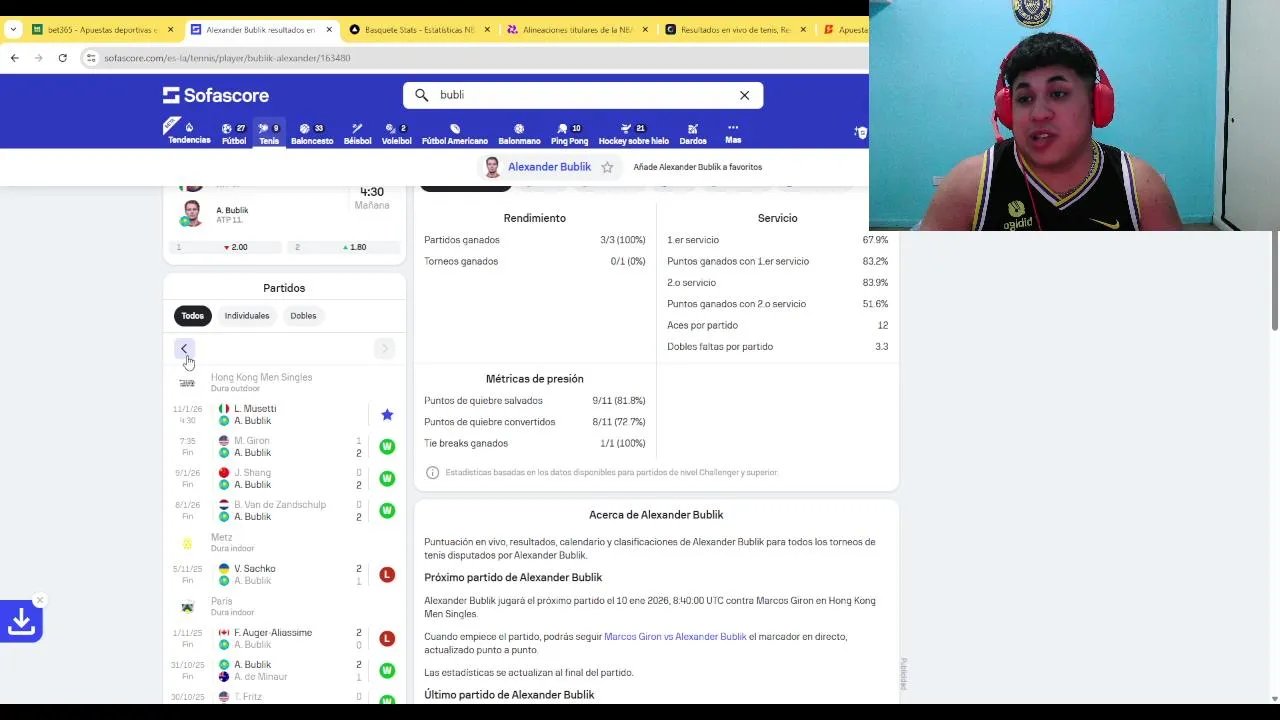Screen dimensions: 1280x720
Task: Open the Paris tournament link
Action: point(221,601)
